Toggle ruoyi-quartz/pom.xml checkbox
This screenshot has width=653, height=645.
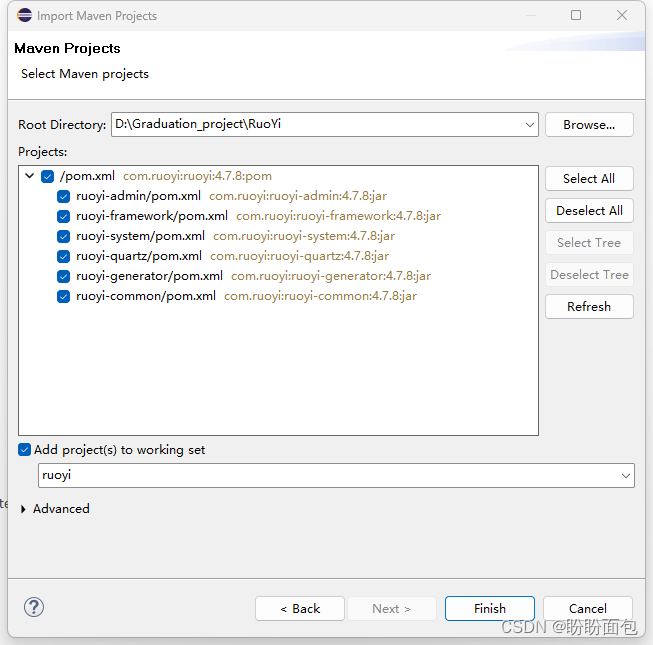coord(63,256)
